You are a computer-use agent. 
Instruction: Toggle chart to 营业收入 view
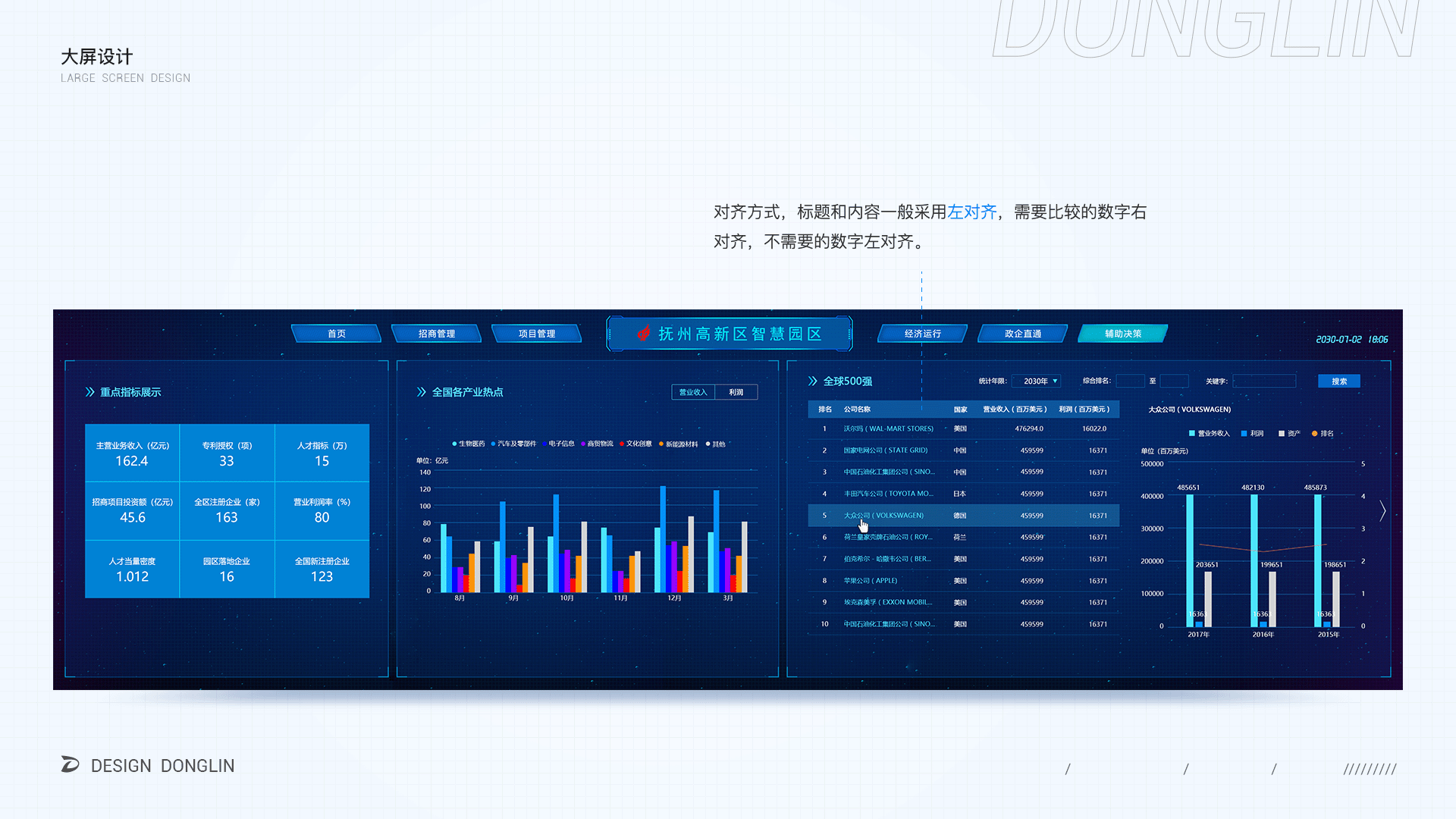coord(693,392)
